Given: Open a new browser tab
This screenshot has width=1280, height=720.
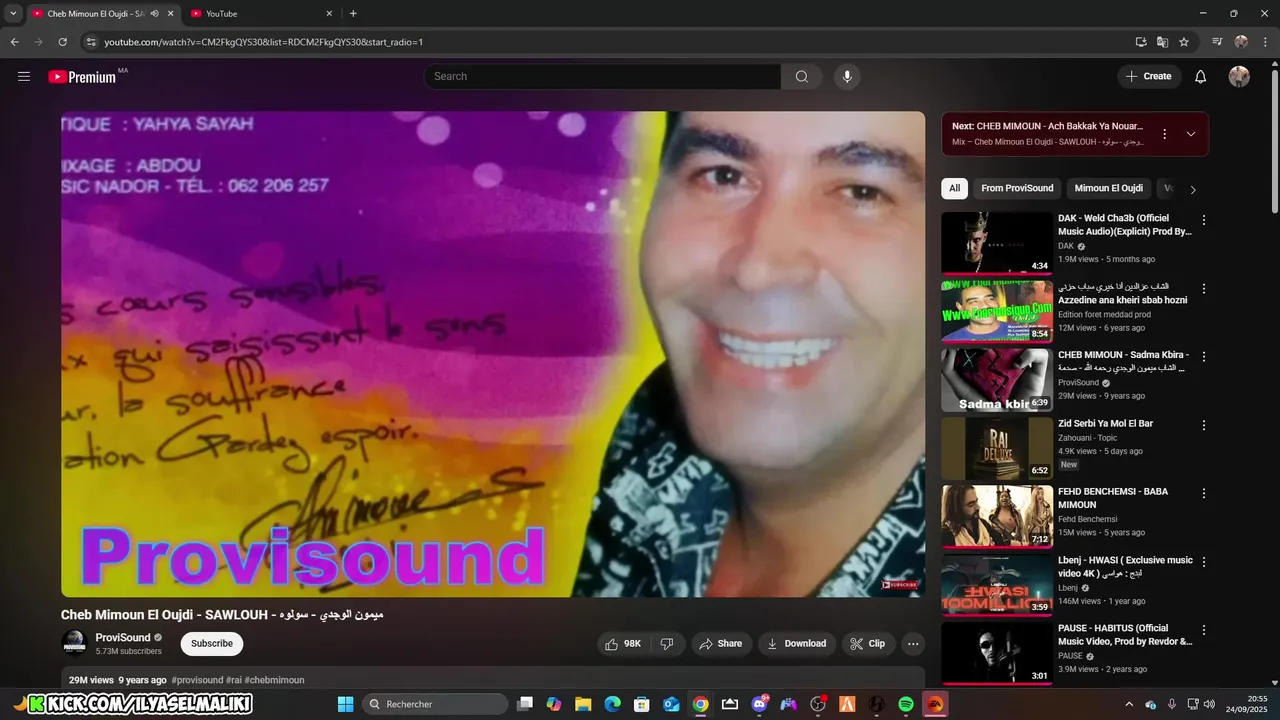Looking at the screenshot, I should tap(353, 14).
